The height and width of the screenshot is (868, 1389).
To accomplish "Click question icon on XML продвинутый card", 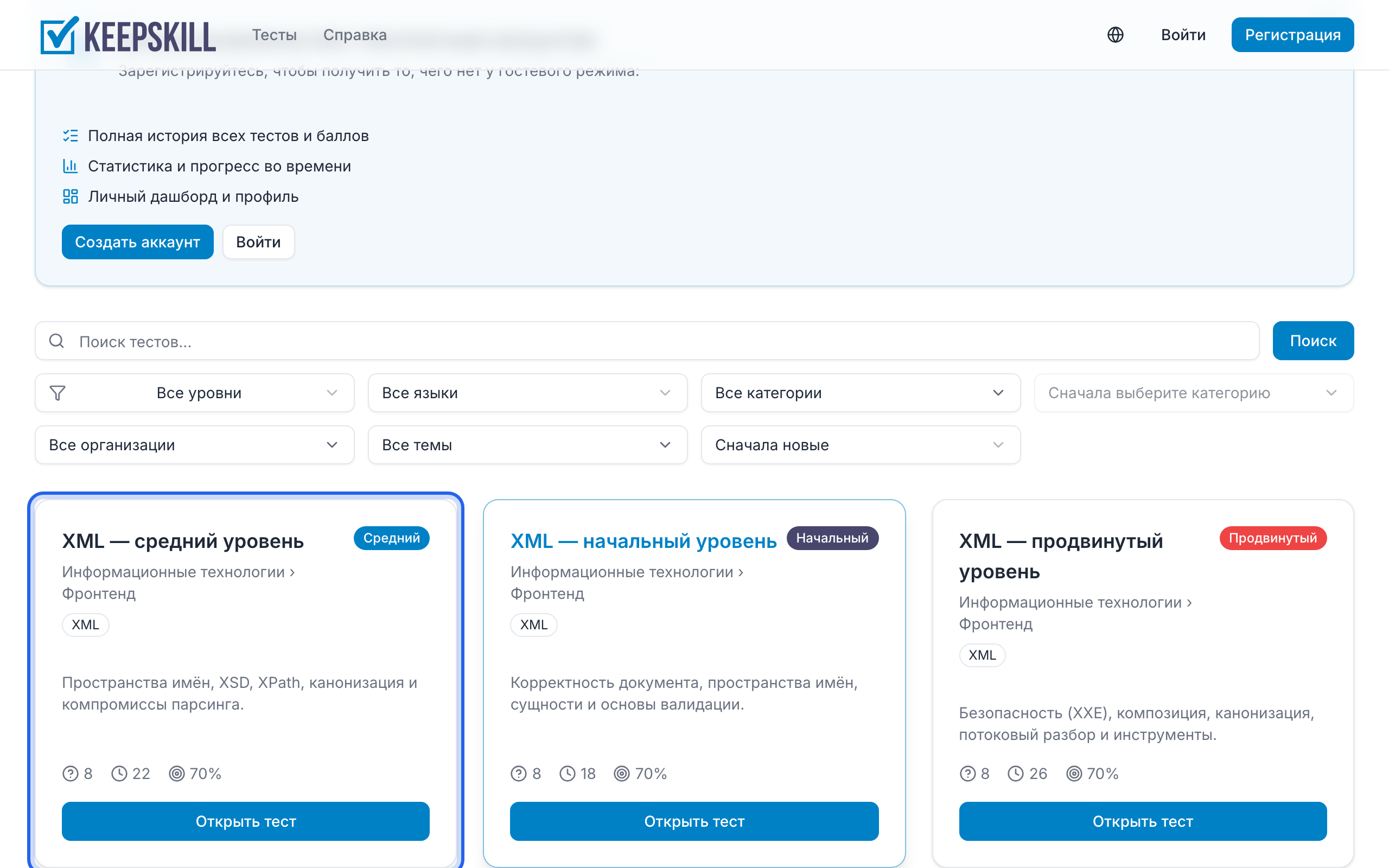I will pos(967,774).
